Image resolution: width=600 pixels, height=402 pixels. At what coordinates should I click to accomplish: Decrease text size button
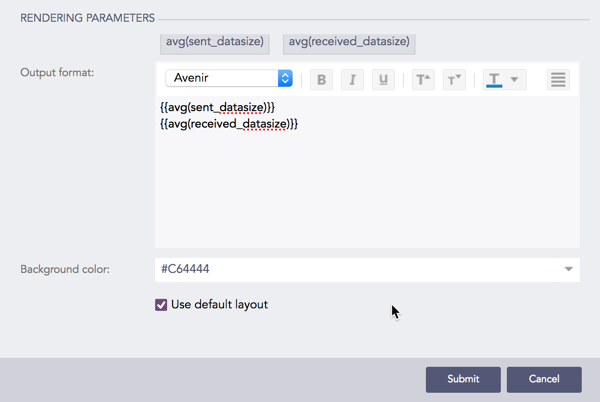(x=454, y=80)
